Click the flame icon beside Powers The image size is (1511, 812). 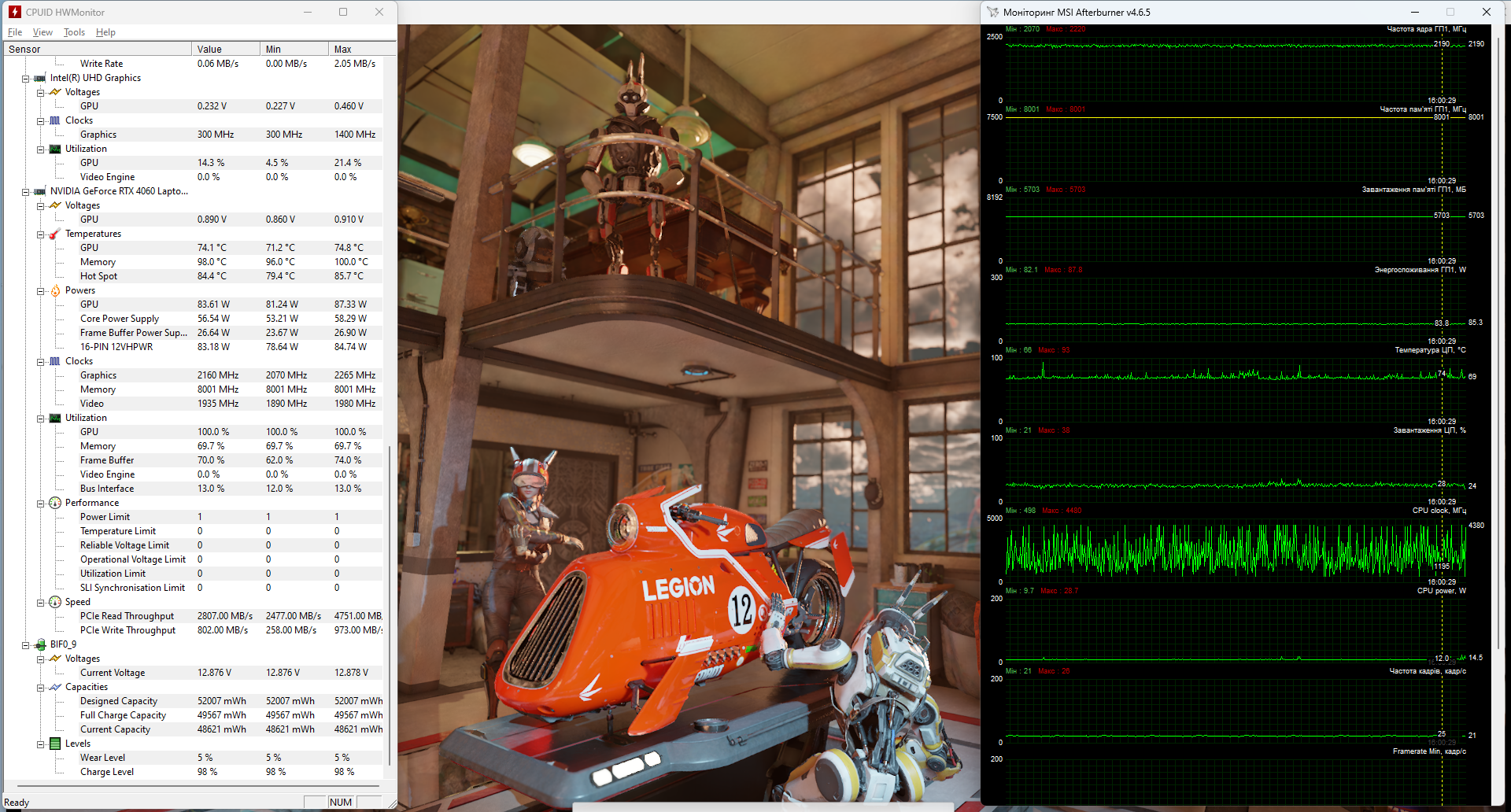pos(55,290)
